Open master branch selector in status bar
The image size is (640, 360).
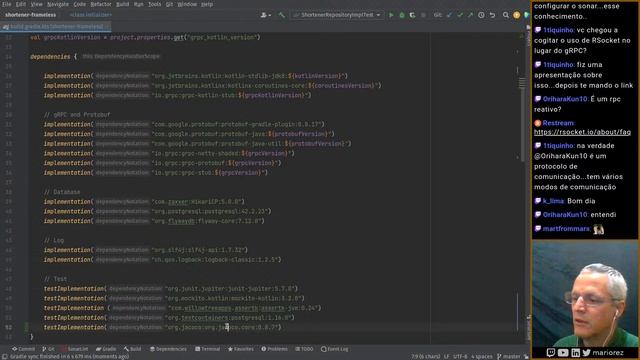[x=509, y=356]
